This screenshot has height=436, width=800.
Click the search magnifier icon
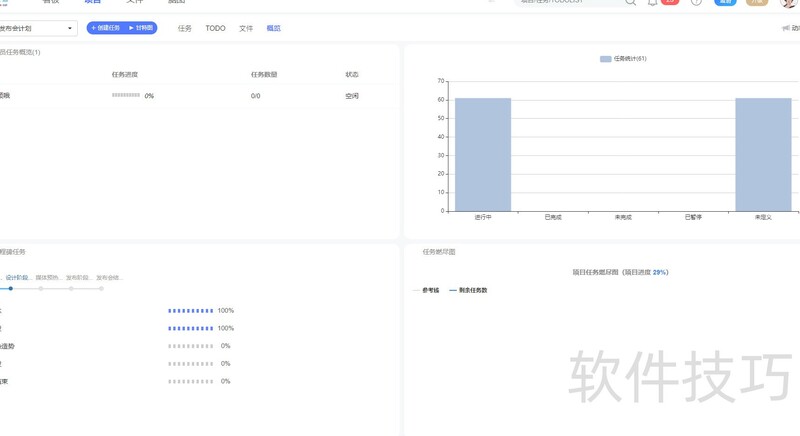(630, 3)
